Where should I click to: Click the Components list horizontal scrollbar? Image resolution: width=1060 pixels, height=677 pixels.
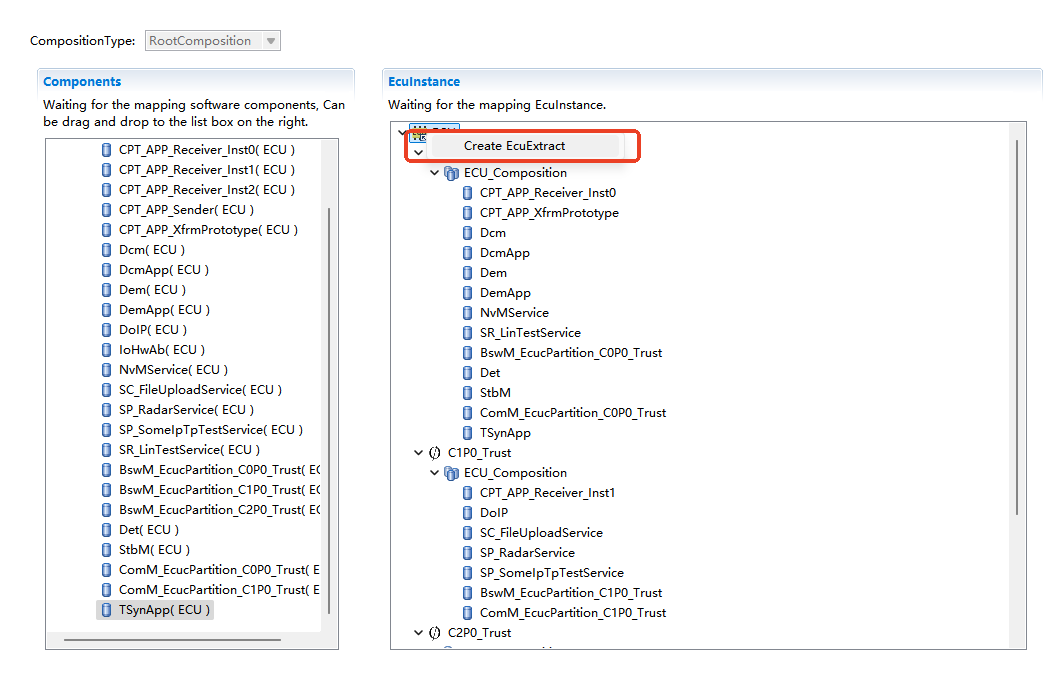coord(170,639)
